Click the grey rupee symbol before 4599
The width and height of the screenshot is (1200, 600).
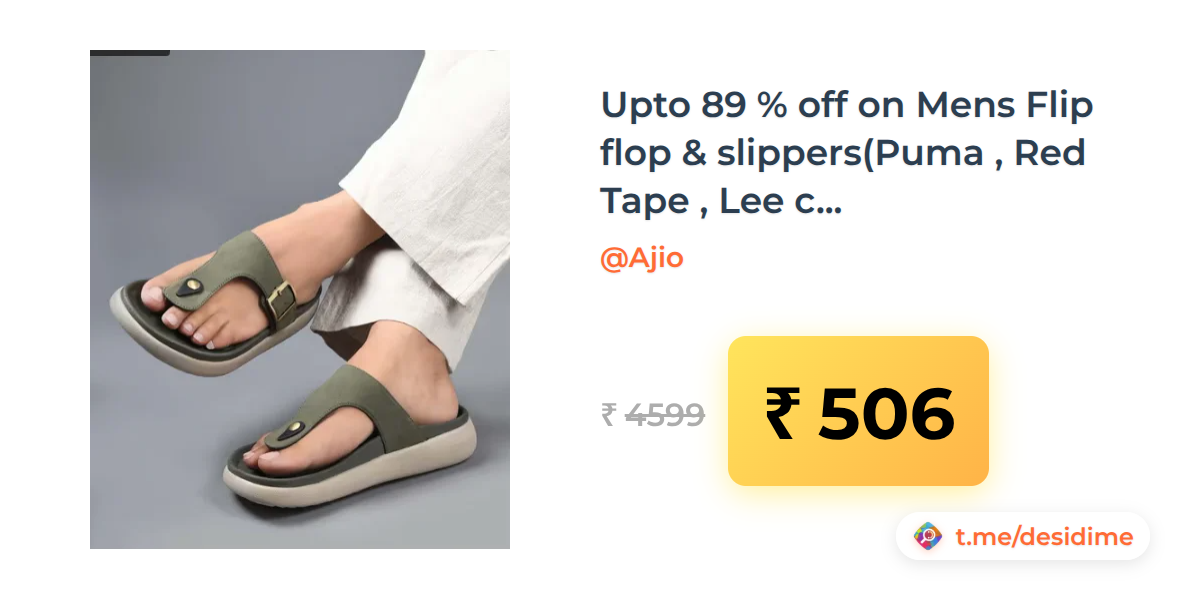pos(608,414)
